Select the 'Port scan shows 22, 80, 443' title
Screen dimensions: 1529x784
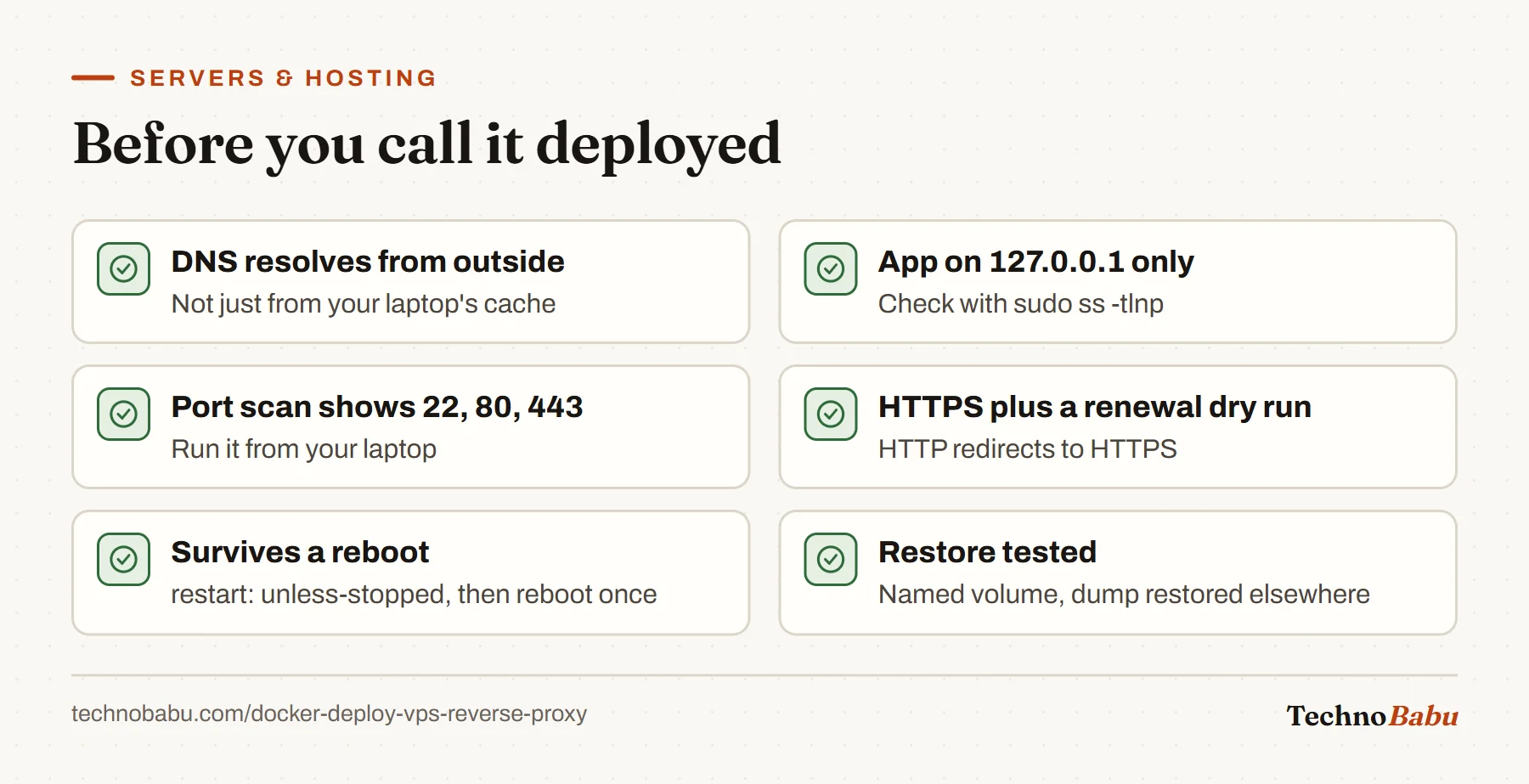pos(377,408)
